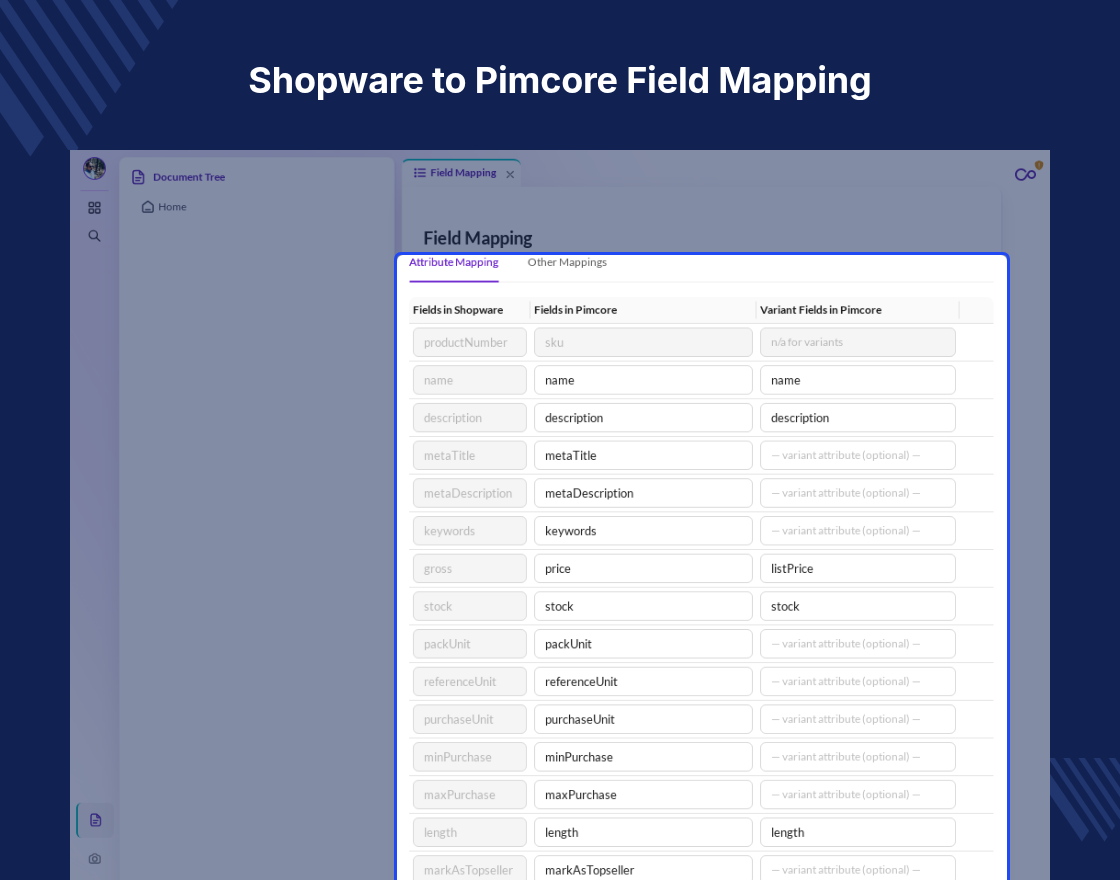1120x880 pixels.
Task: Click the Document Tree header icon
Action: [x=139, y=177]
